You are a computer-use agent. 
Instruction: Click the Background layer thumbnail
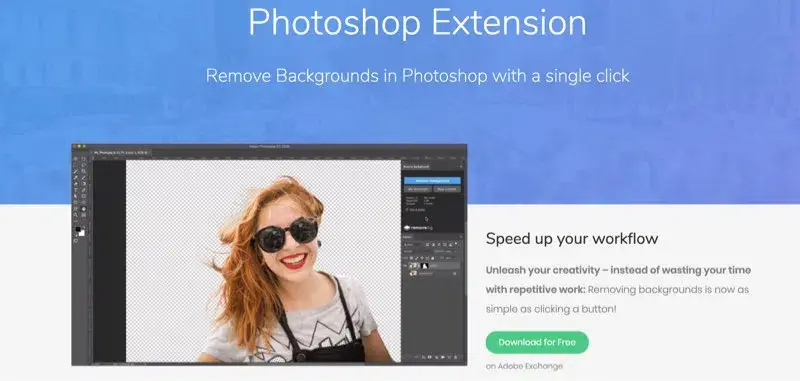click(x=413, y=274)
